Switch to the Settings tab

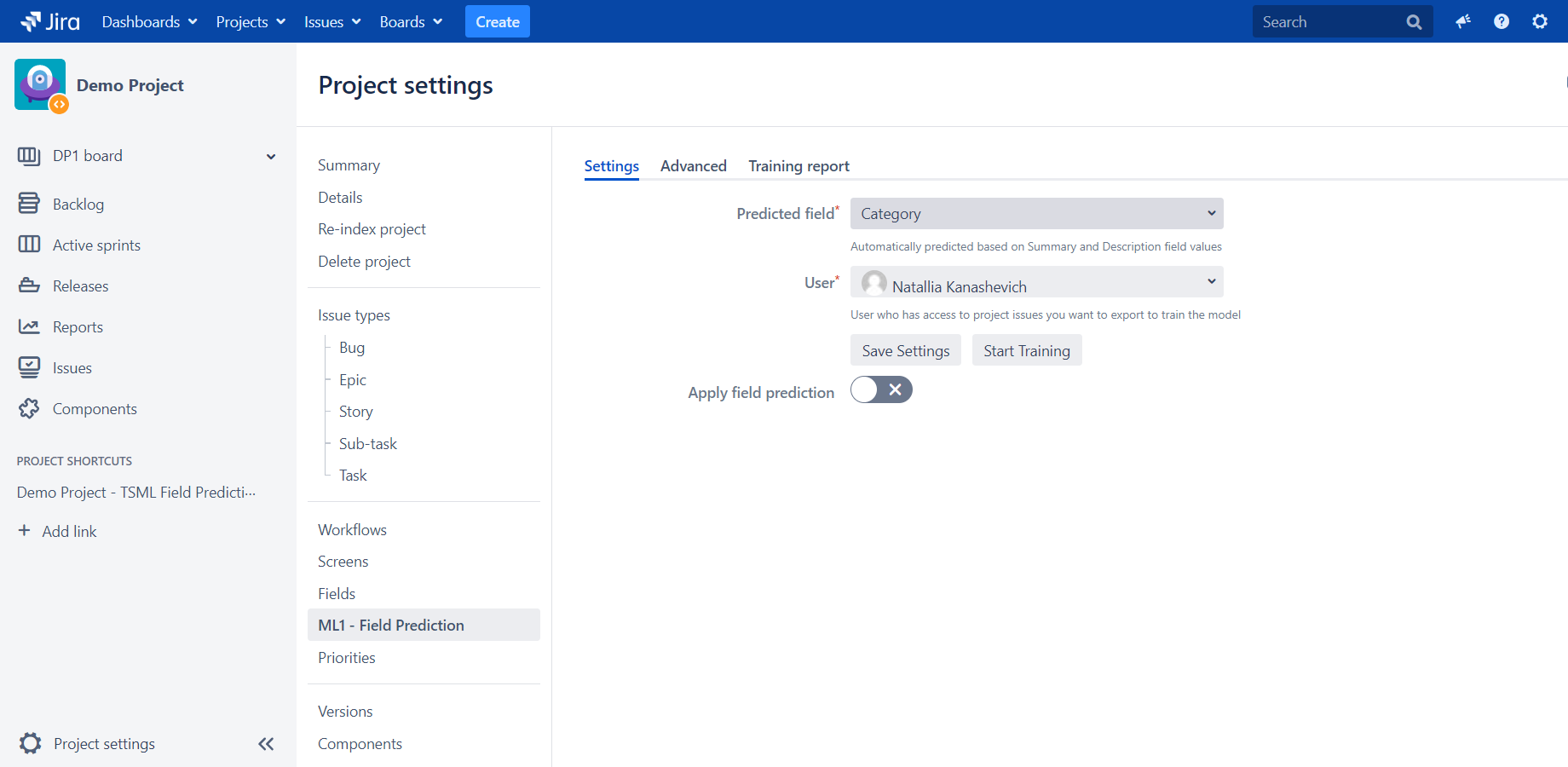tap(611, 166)
